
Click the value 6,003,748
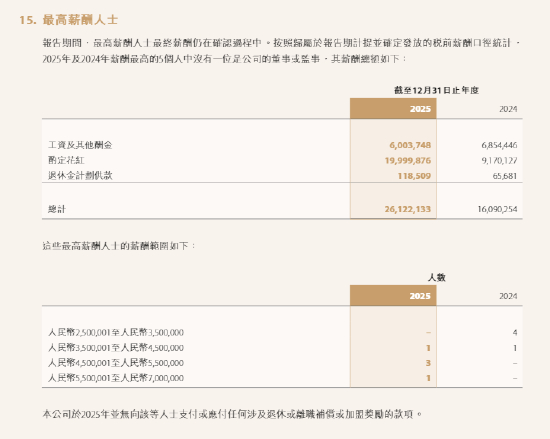coord(410,145)
